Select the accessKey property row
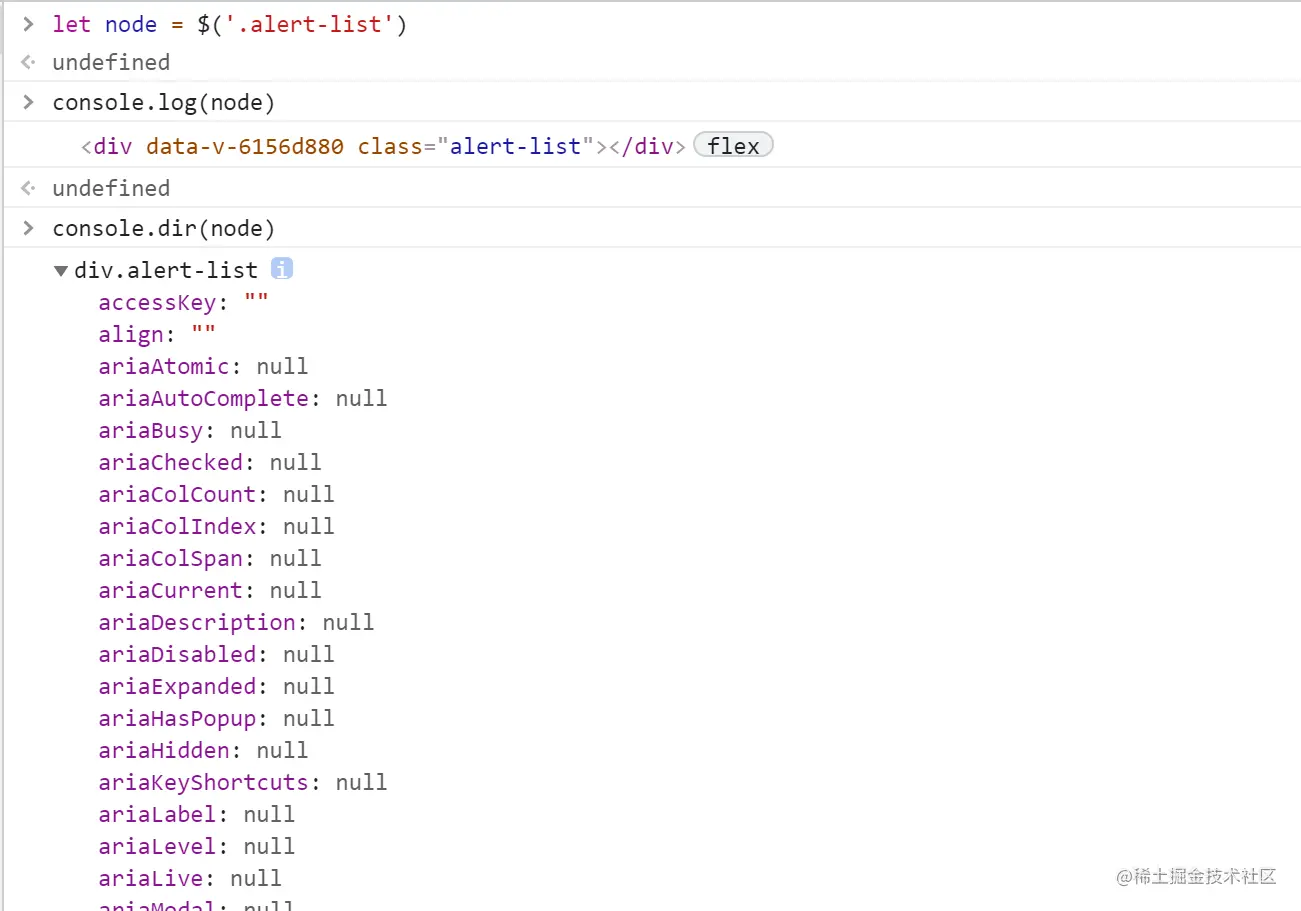This screenshot has height=911, width=1301. 184,302
